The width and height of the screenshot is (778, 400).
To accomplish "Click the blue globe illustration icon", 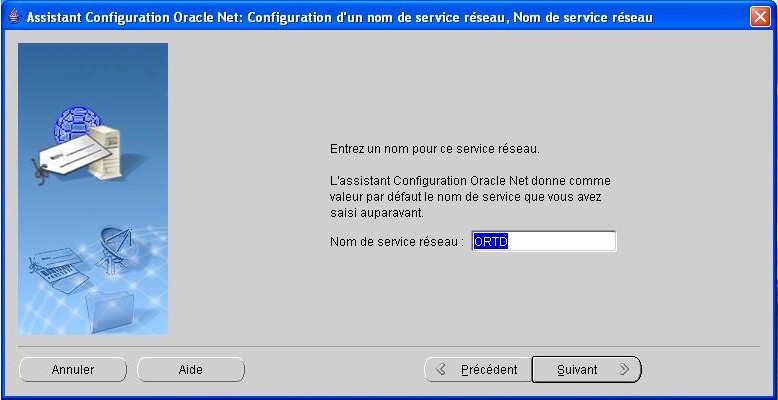I will [76, 124].
